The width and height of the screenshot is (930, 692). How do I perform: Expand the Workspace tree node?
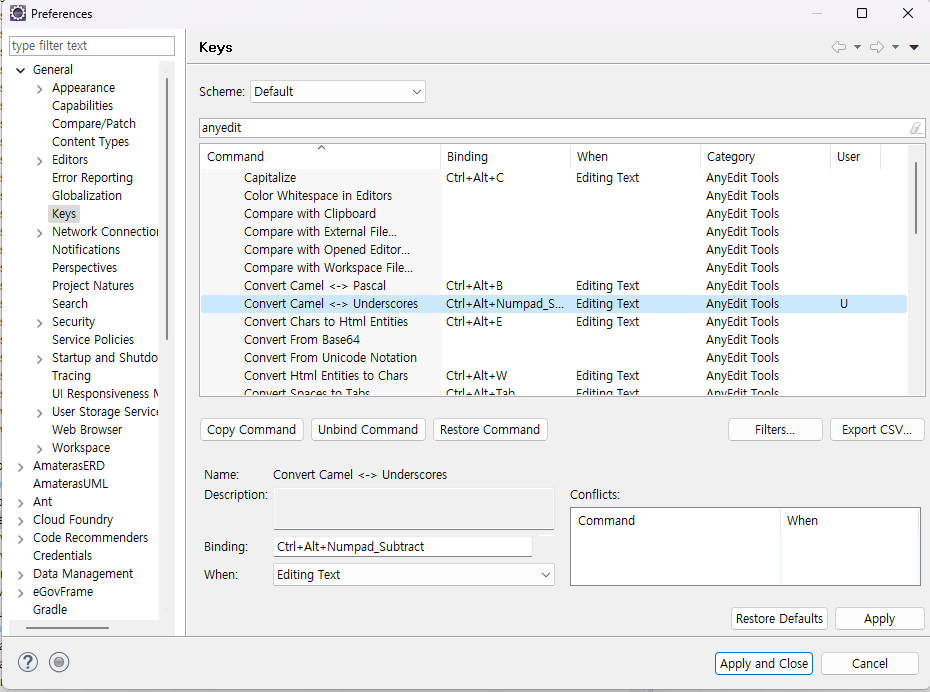click(40, 449)
